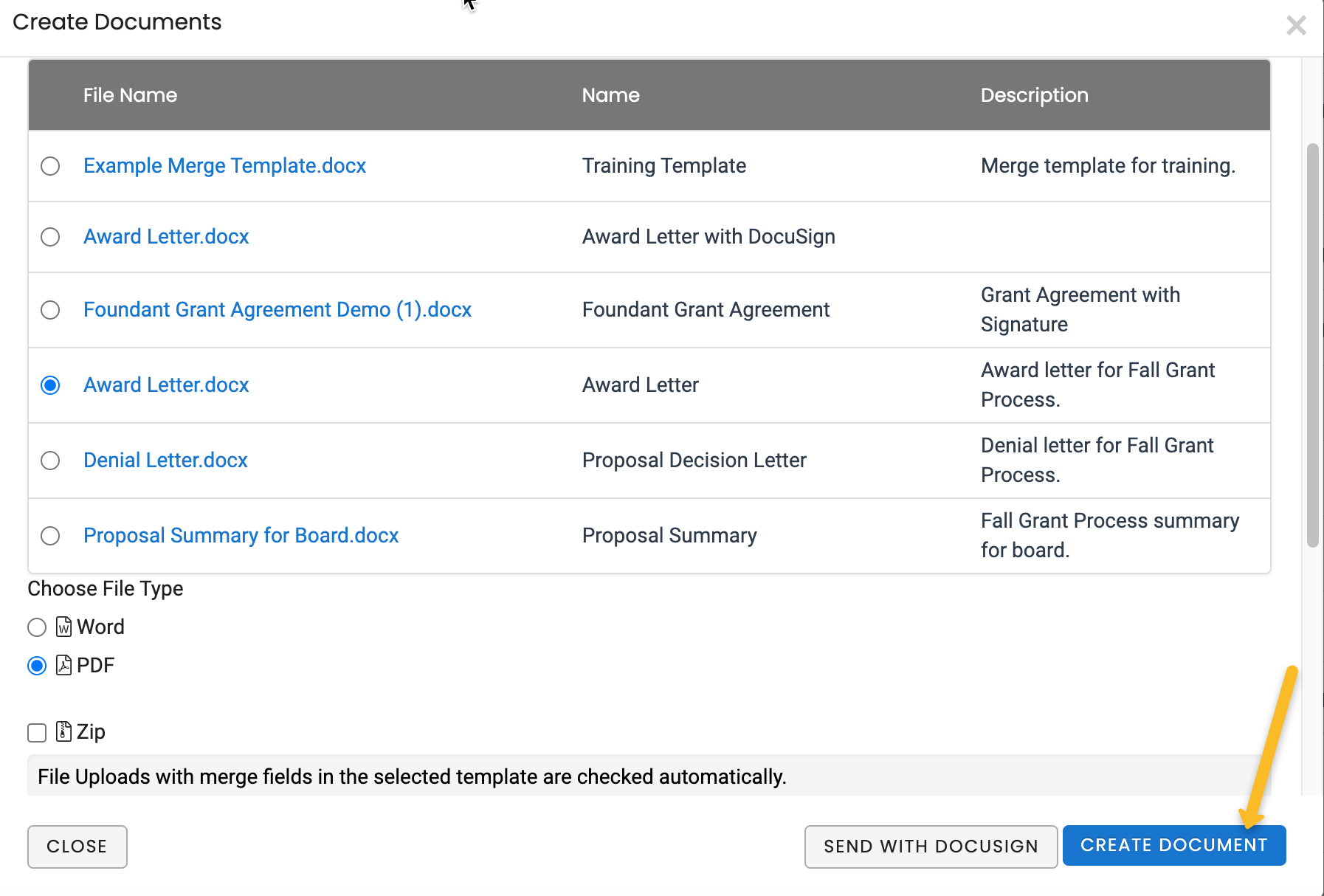
Task: Open Denial Letter.docx
Action: (x=165, y=461)
